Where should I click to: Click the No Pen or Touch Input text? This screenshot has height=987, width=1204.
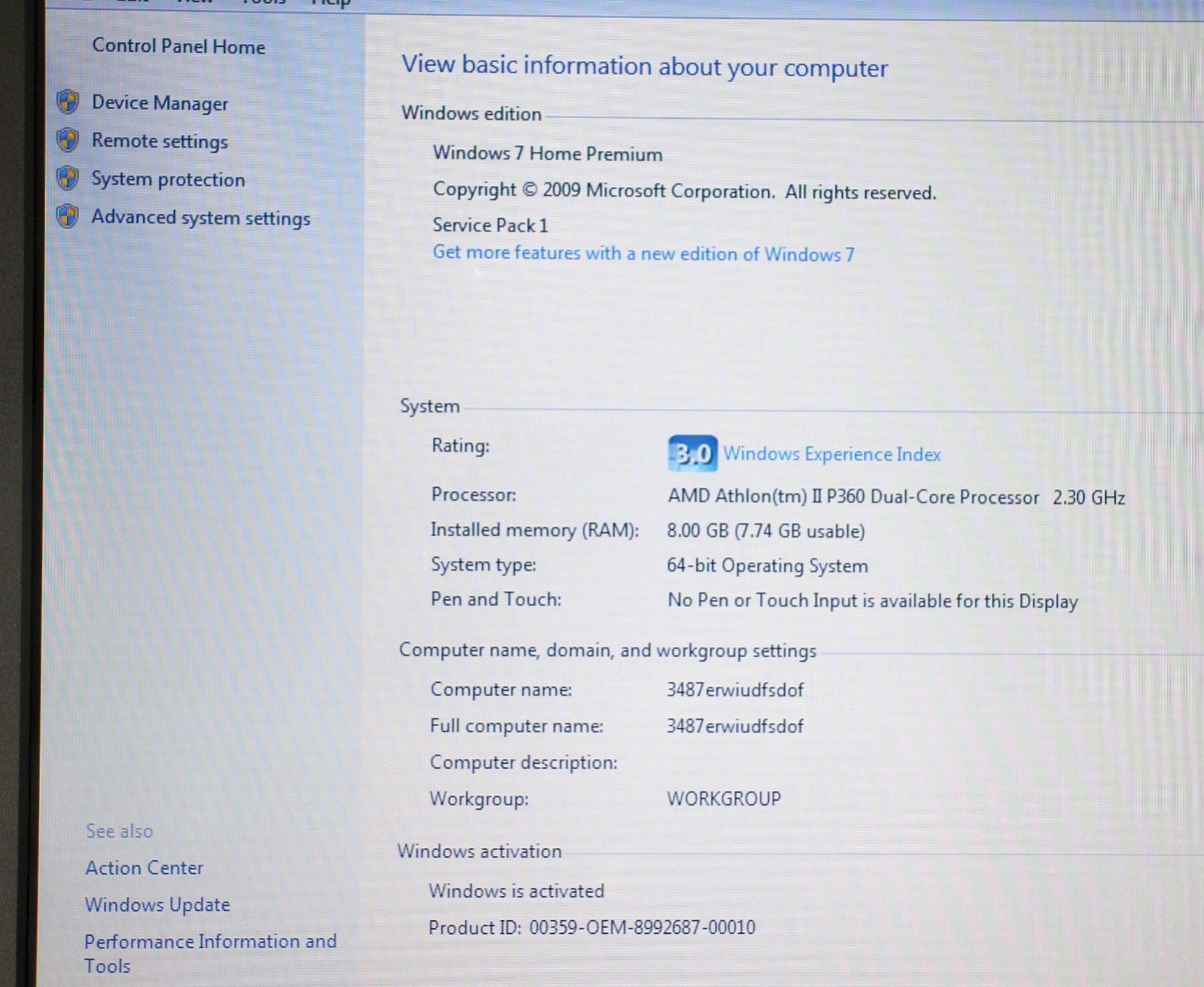pos(872,601)
